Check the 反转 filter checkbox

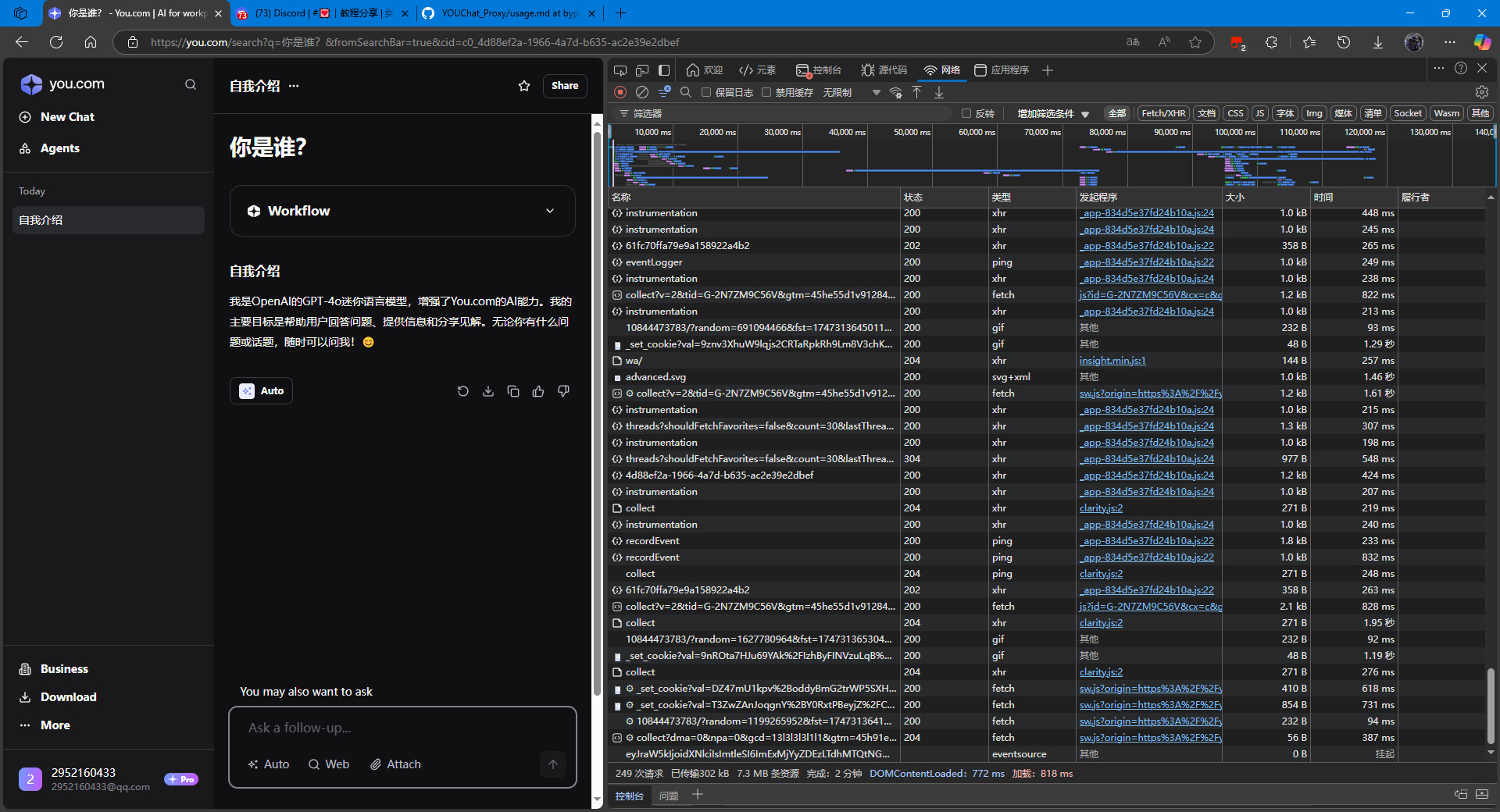966,113
